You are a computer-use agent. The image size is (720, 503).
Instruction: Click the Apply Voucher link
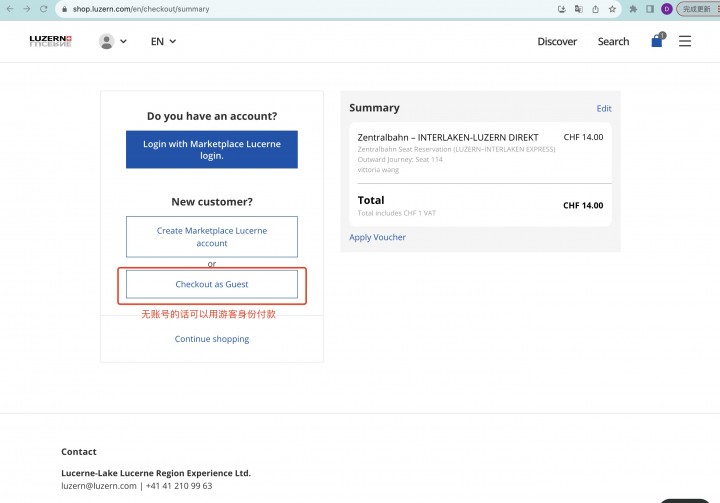click(377, 237)
